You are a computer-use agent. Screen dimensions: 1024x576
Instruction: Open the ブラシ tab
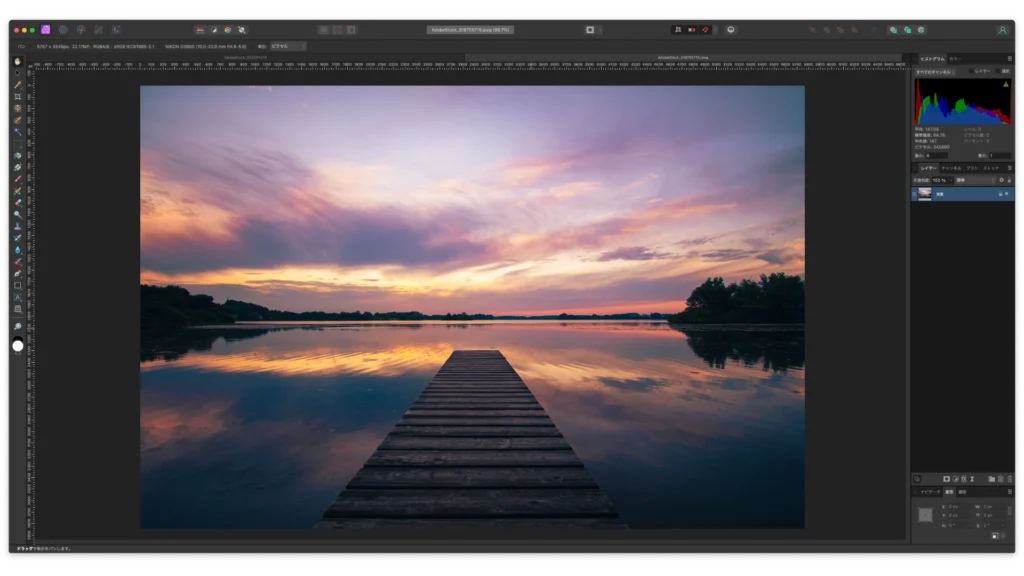[x=972, y=168]
